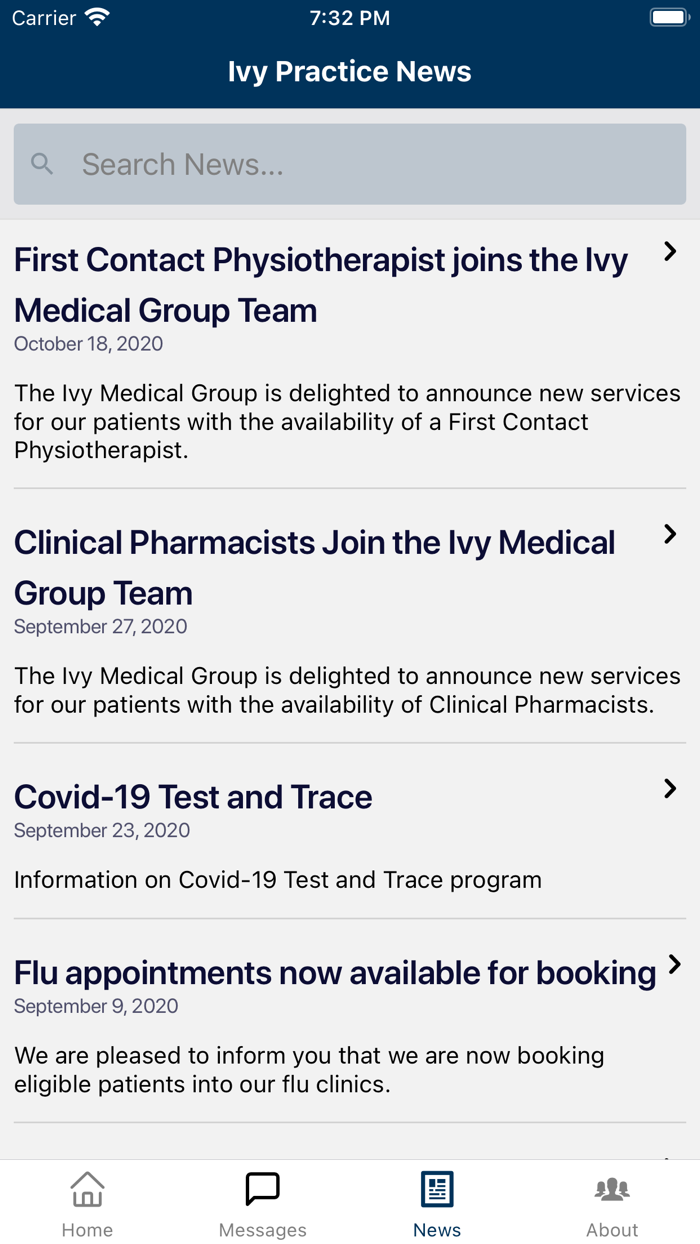The width and height of the screenshot is (700, 1244).
Task: Open the Home tab icon
Action: tap(87, 1189)
